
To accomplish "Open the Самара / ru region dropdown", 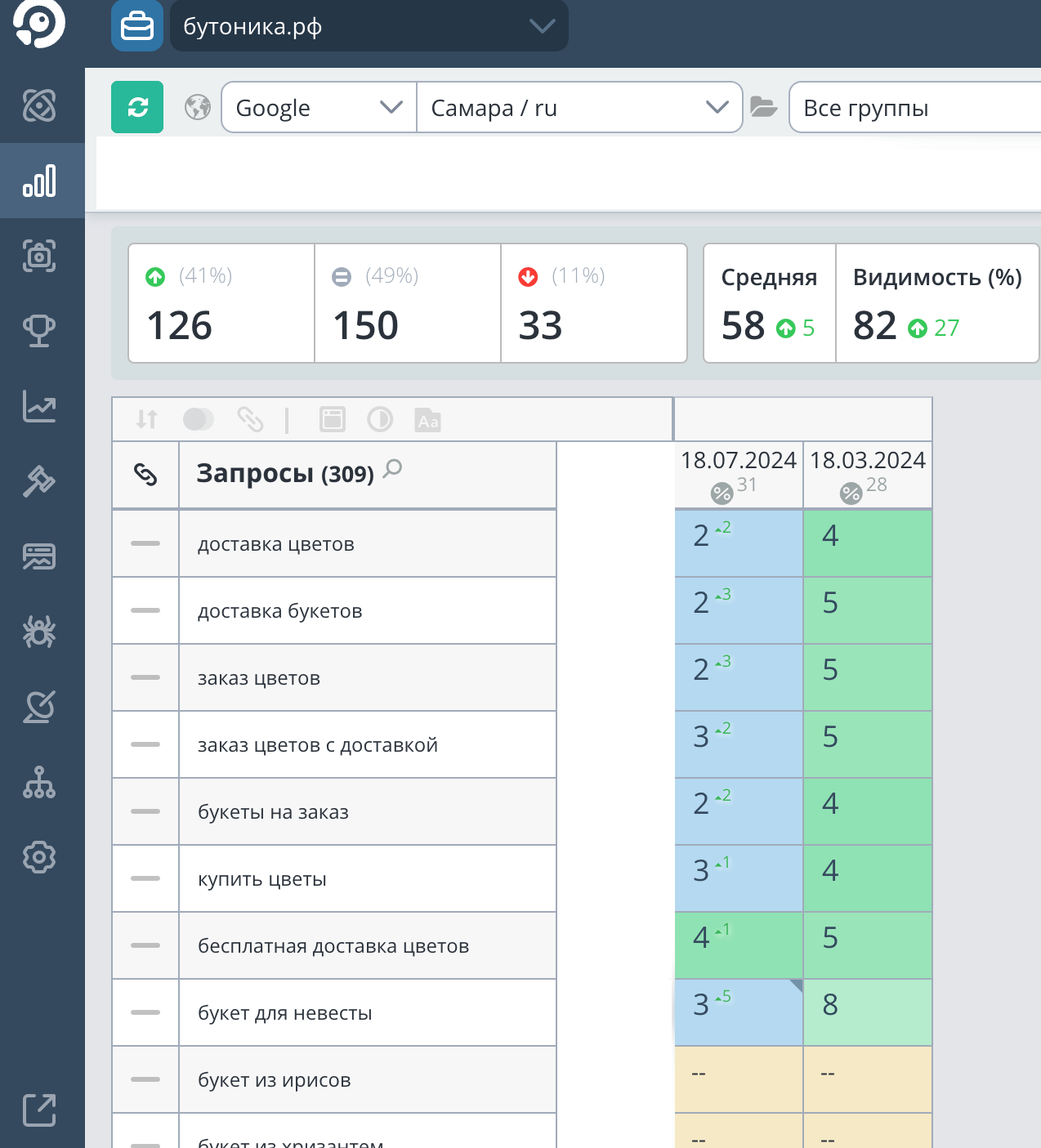I will tap(579, 107).
